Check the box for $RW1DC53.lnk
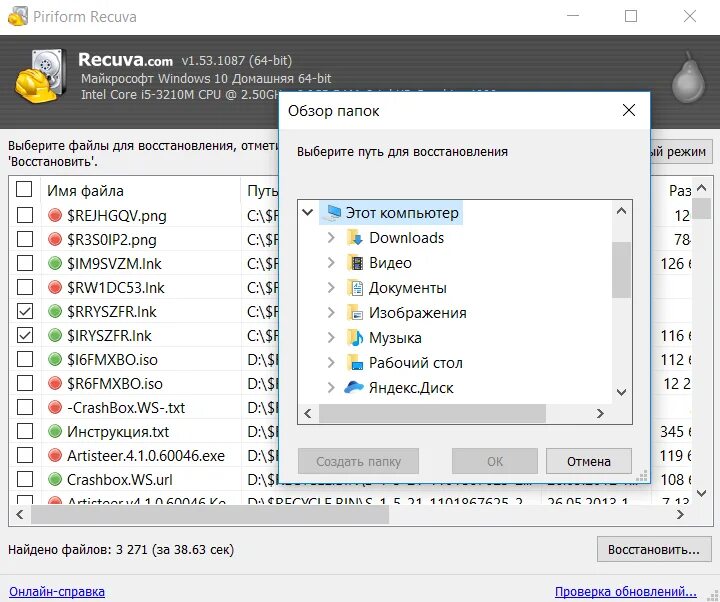Image resolution: width=720 pixels, height=602 pixels. [x=25, y=287]
